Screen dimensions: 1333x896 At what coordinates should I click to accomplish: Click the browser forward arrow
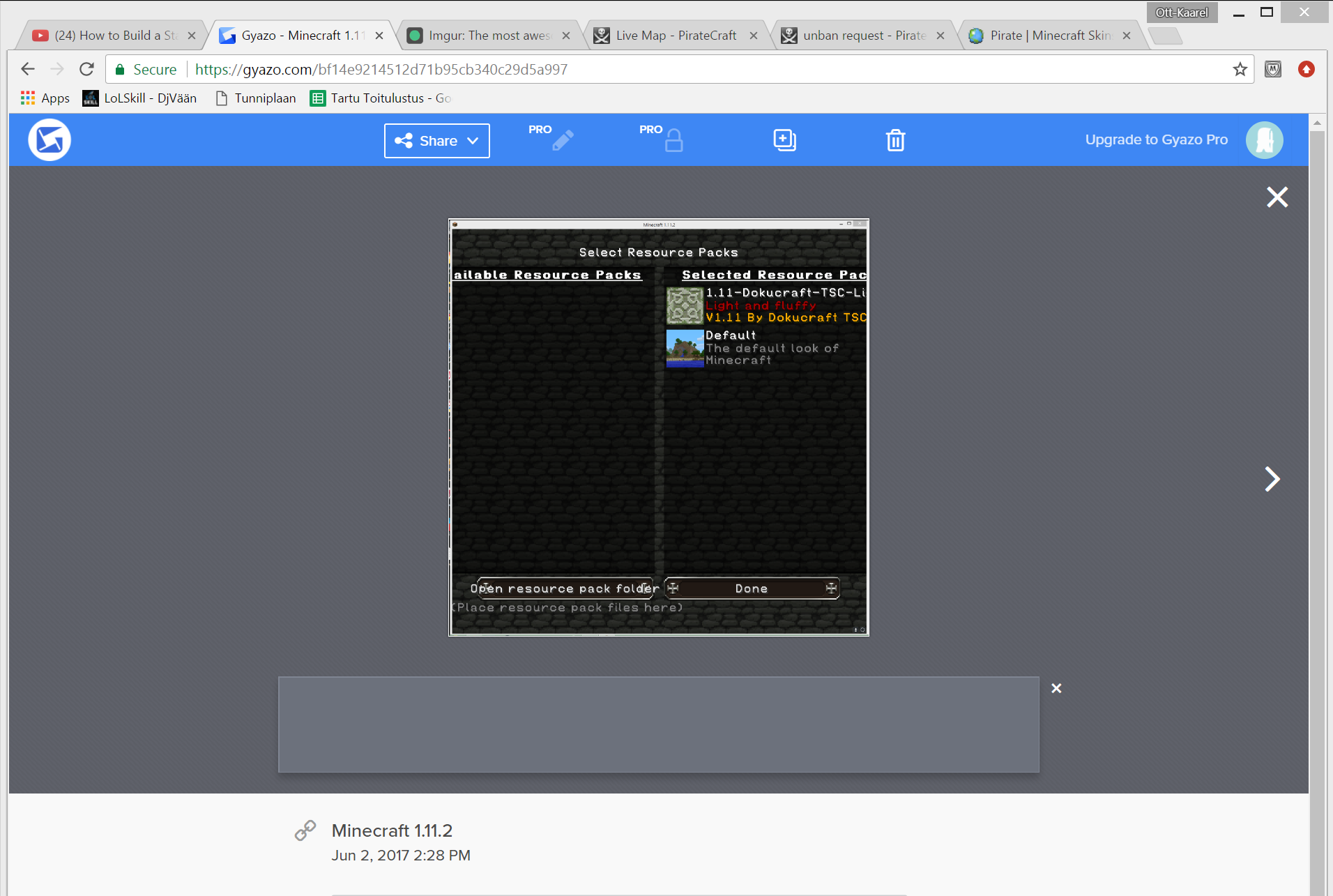pos(57,69)
